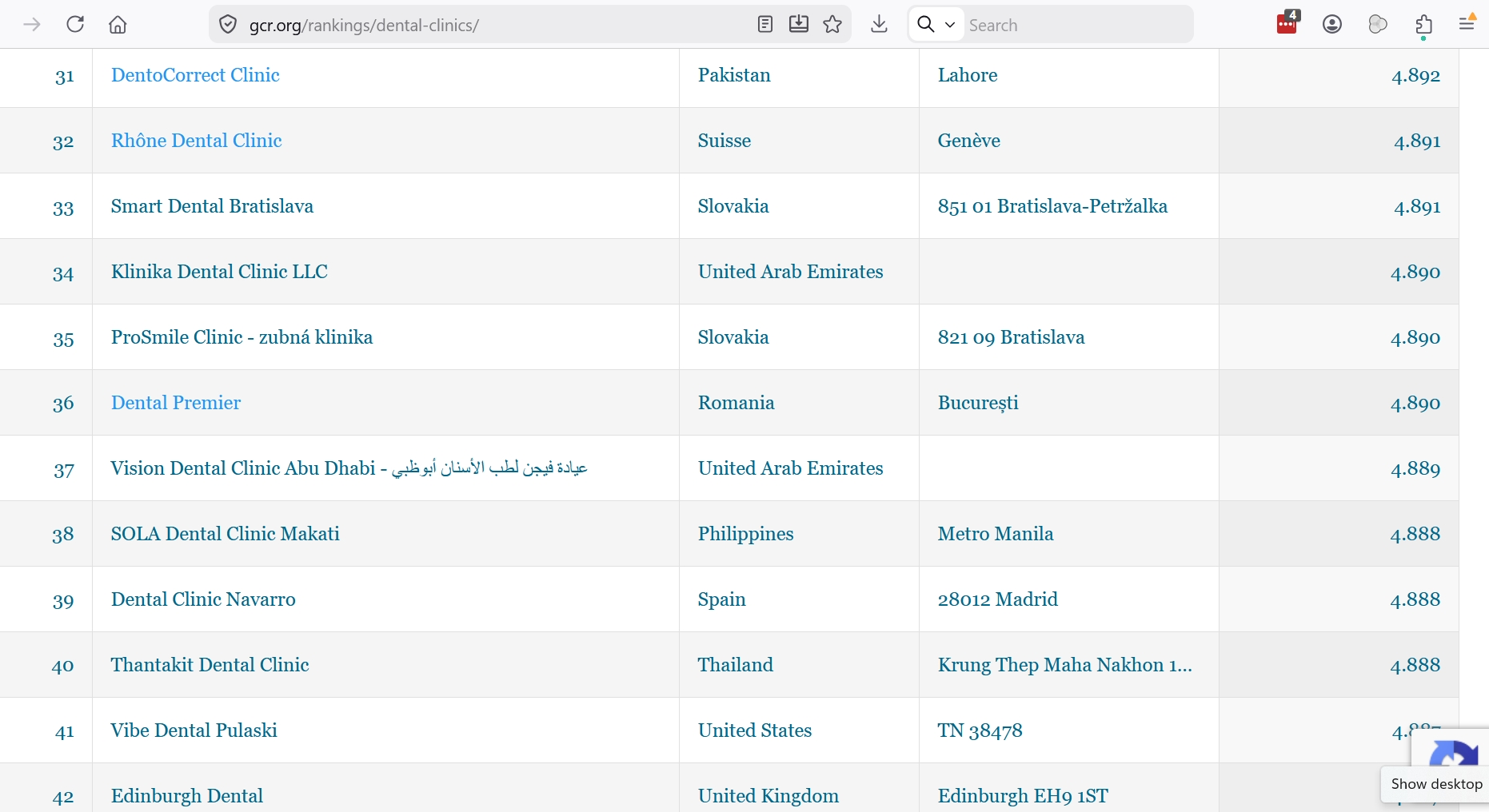The height and width of the screenshot is (812, 1489).
Task: Reload the current page
Action: click(x=75, y=25)
